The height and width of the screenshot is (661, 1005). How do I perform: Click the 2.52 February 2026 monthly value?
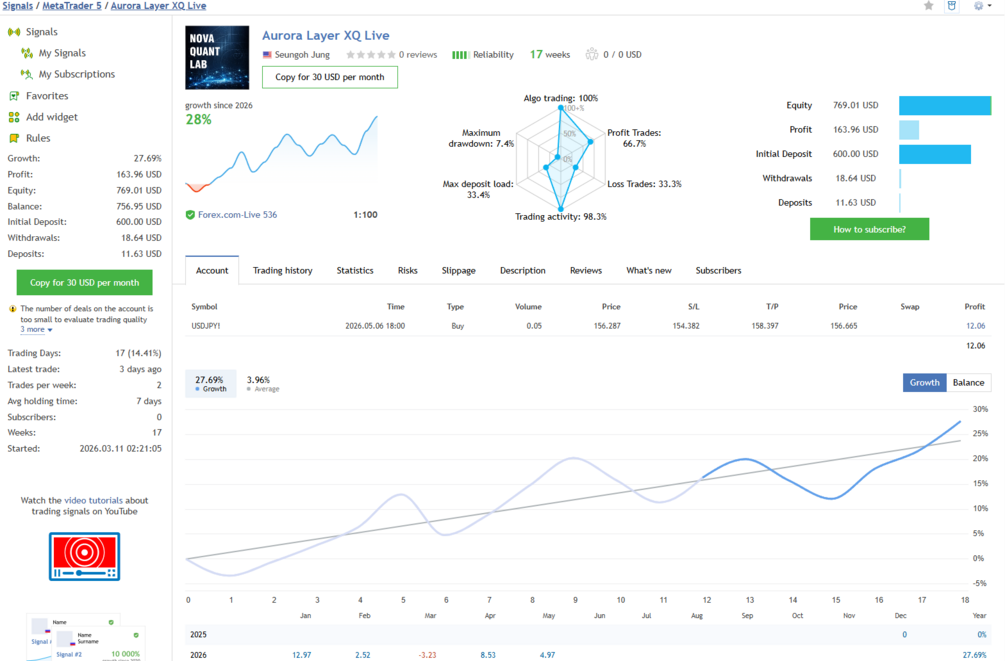tap(363, 655)
